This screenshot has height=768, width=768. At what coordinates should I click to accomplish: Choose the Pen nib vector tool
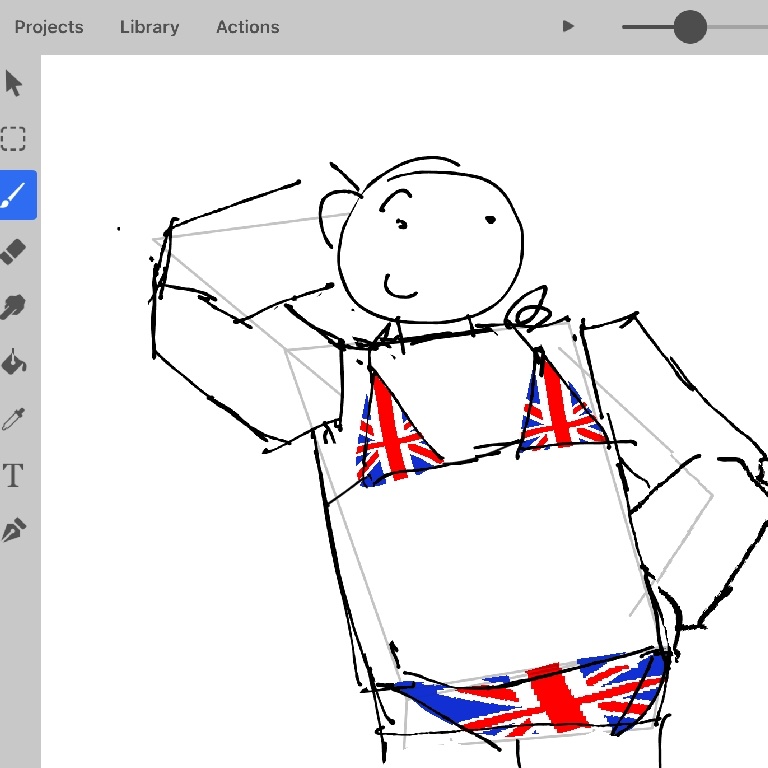point(13,530)
